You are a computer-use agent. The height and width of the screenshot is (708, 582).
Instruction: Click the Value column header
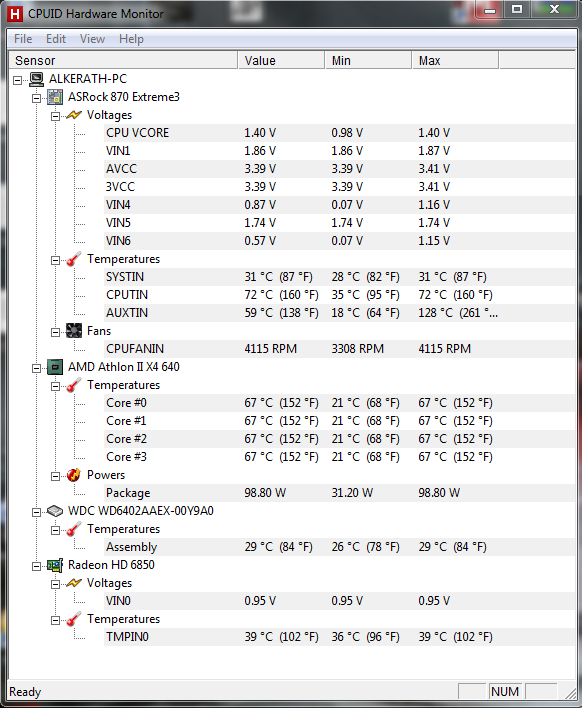click(281, 61)
